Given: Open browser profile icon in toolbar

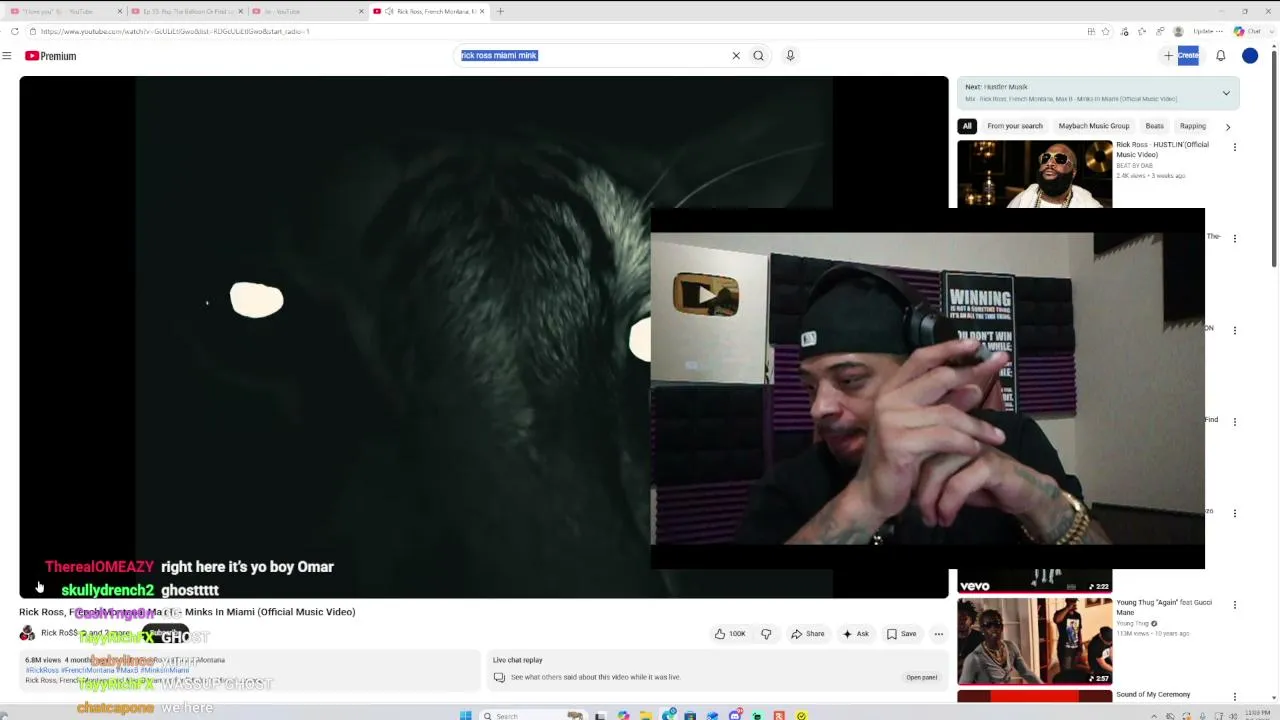Looking at the screenshot, I should tap(1178, 31).
